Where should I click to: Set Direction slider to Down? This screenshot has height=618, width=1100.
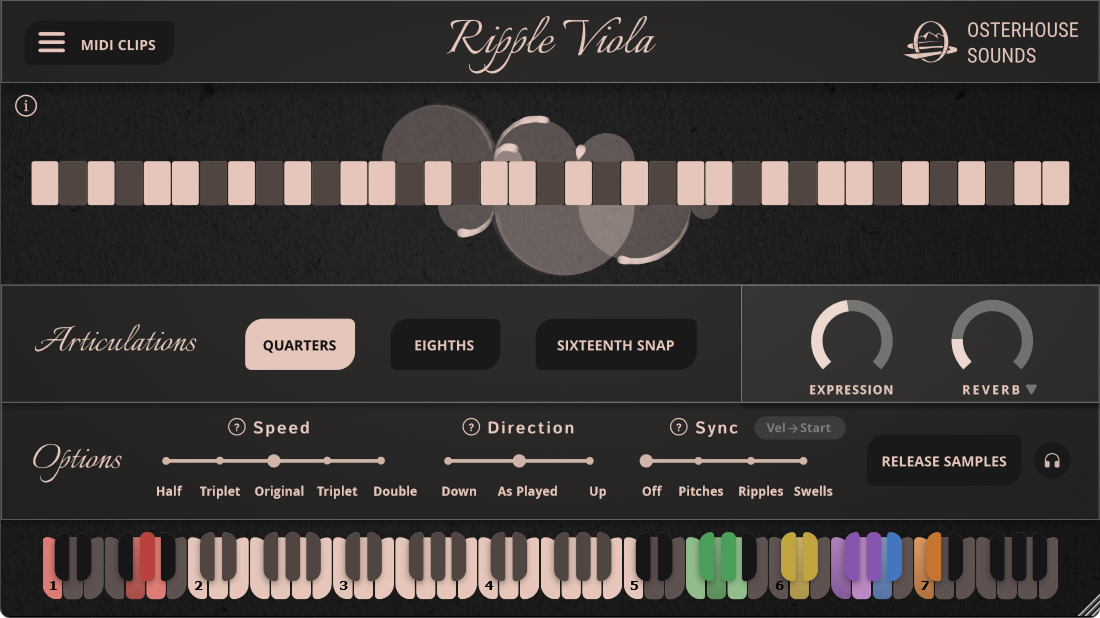click(448, 461)
